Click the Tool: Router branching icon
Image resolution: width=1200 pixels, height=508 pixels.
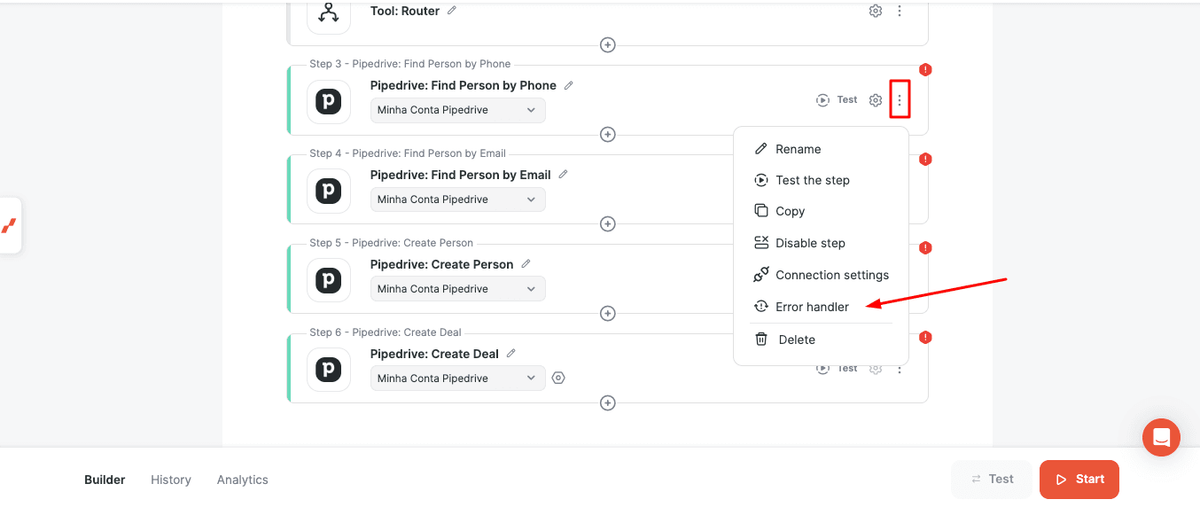pyautogui.click(x=328, y=13)
